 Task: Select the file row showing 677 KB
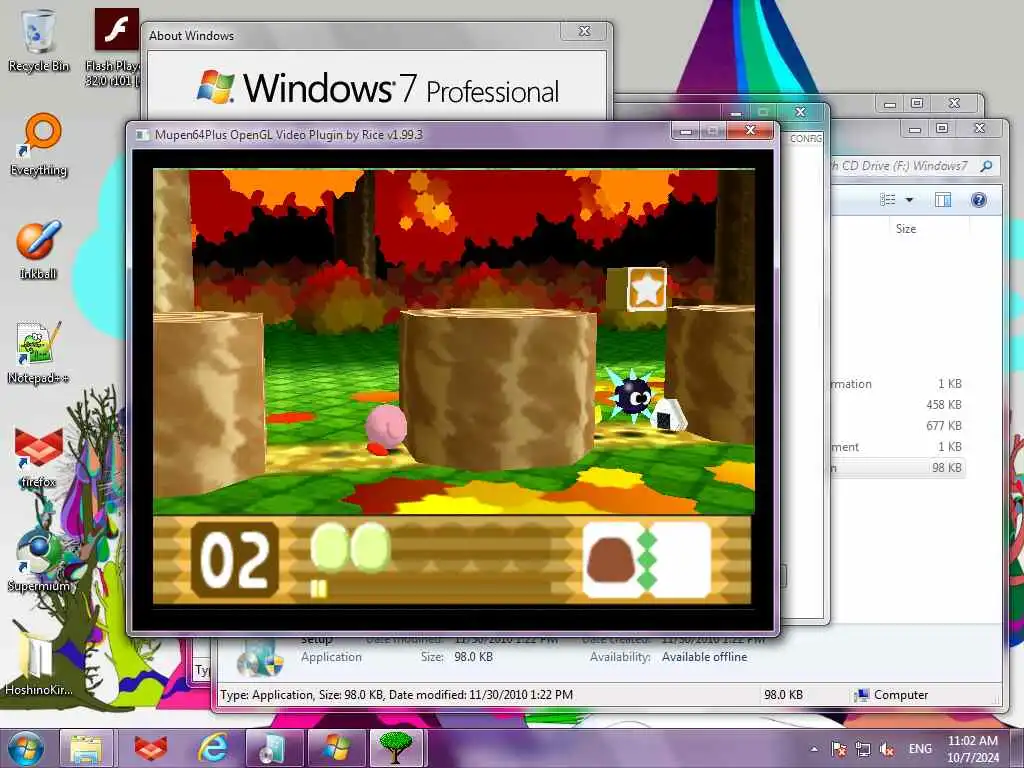899,426
